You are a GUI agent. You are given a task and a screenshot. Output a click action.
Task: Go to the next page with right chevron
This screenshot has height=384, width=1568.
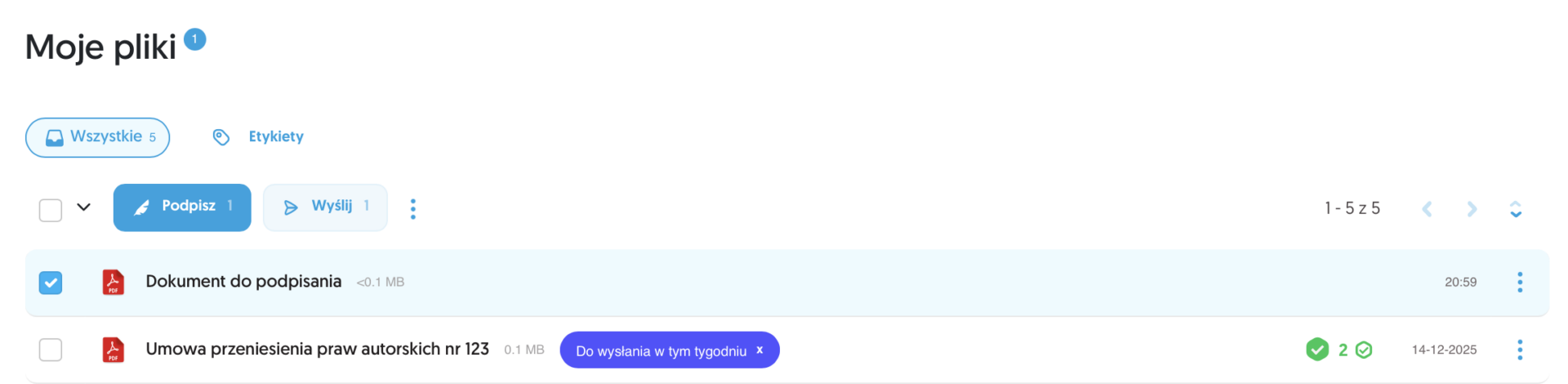point(1472,209)
